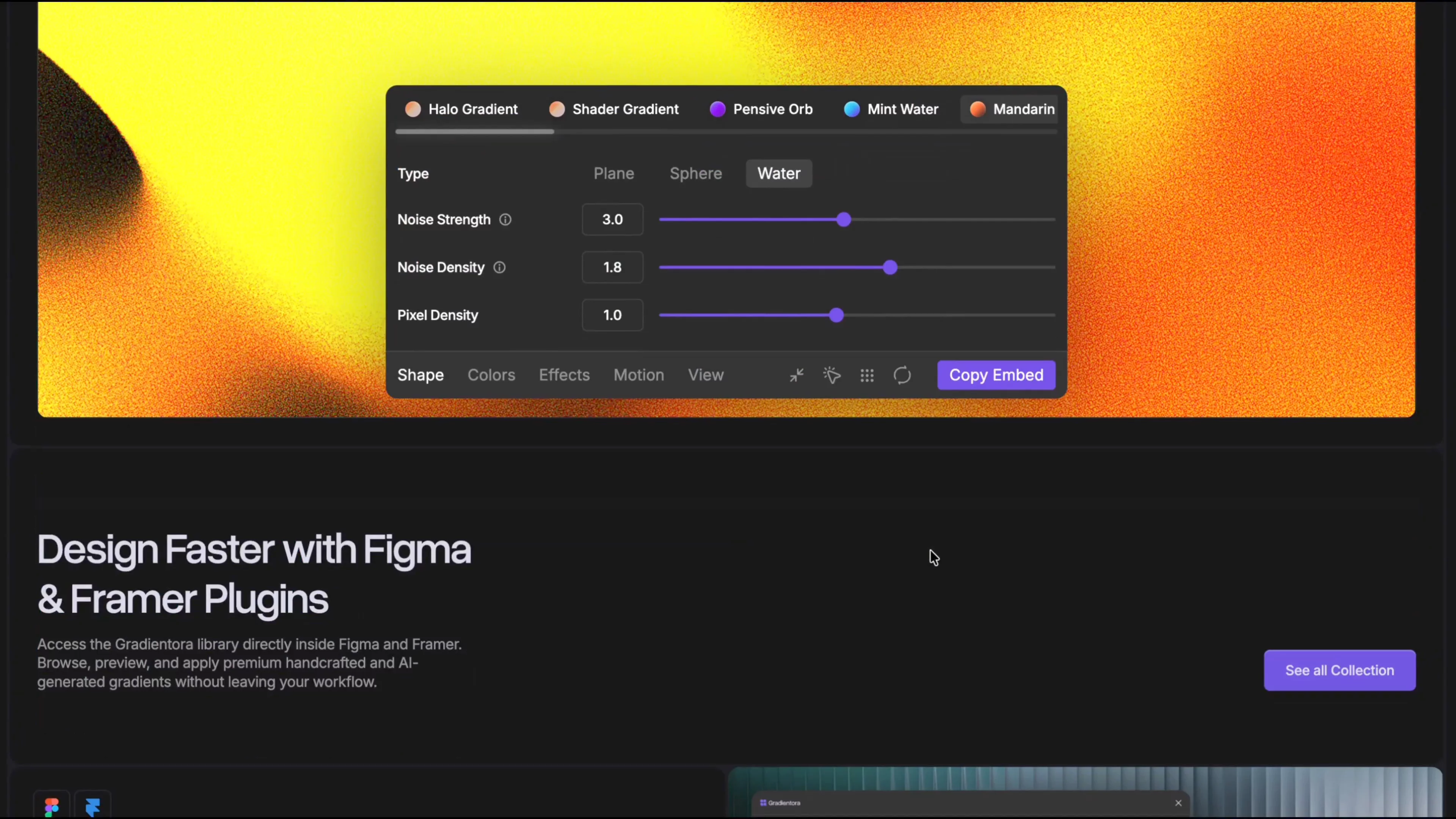This screenshot has width=1456, height=819.
Task: Open the dotted grid icon
Action: (x=867, y=375)
